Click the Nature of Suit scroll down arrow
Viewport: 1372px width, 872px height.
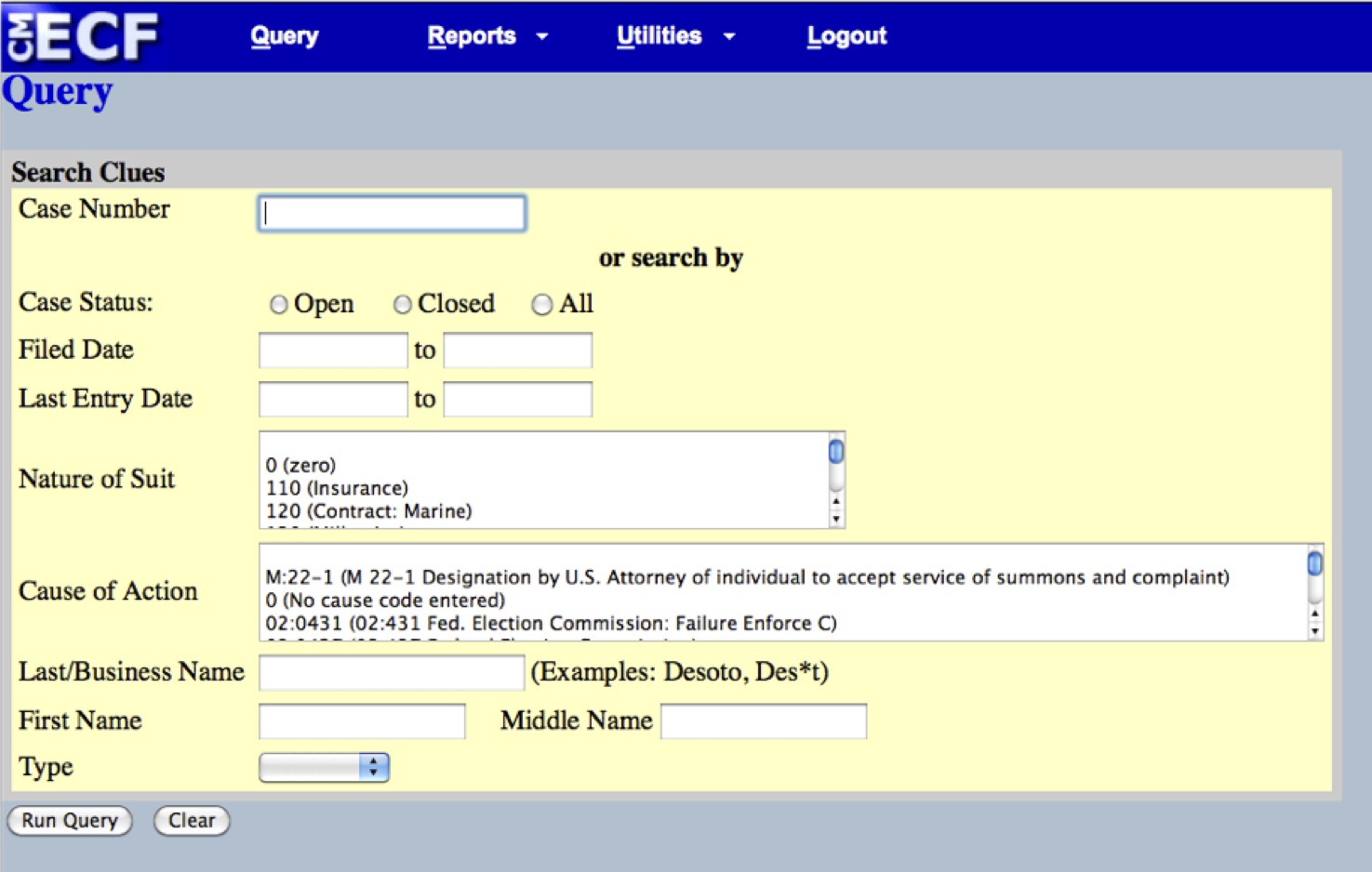click(x=836, y=520)
